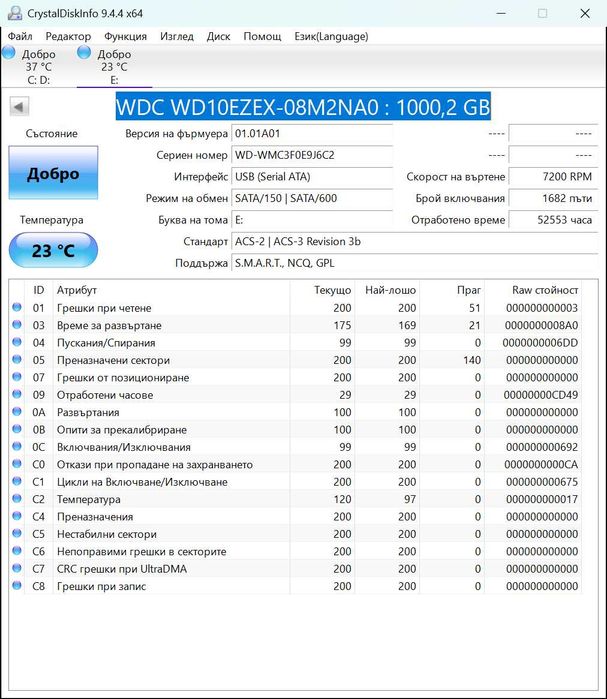Click status dot for attribute 03
This screenshot has height=699, width=607.
tap(17, 325)
